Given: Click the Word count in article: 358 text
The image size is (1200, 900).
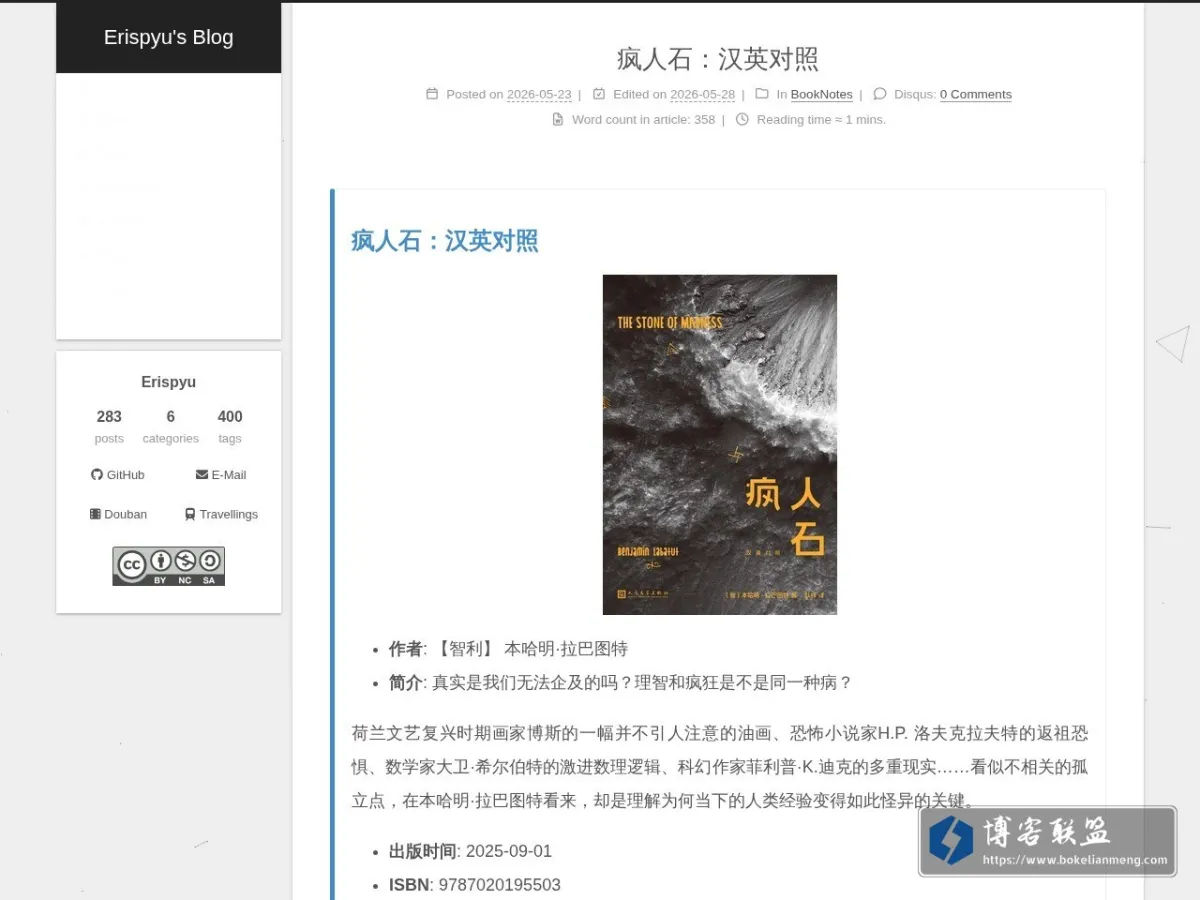Looking at the screenshot, I should coord(643,120).
